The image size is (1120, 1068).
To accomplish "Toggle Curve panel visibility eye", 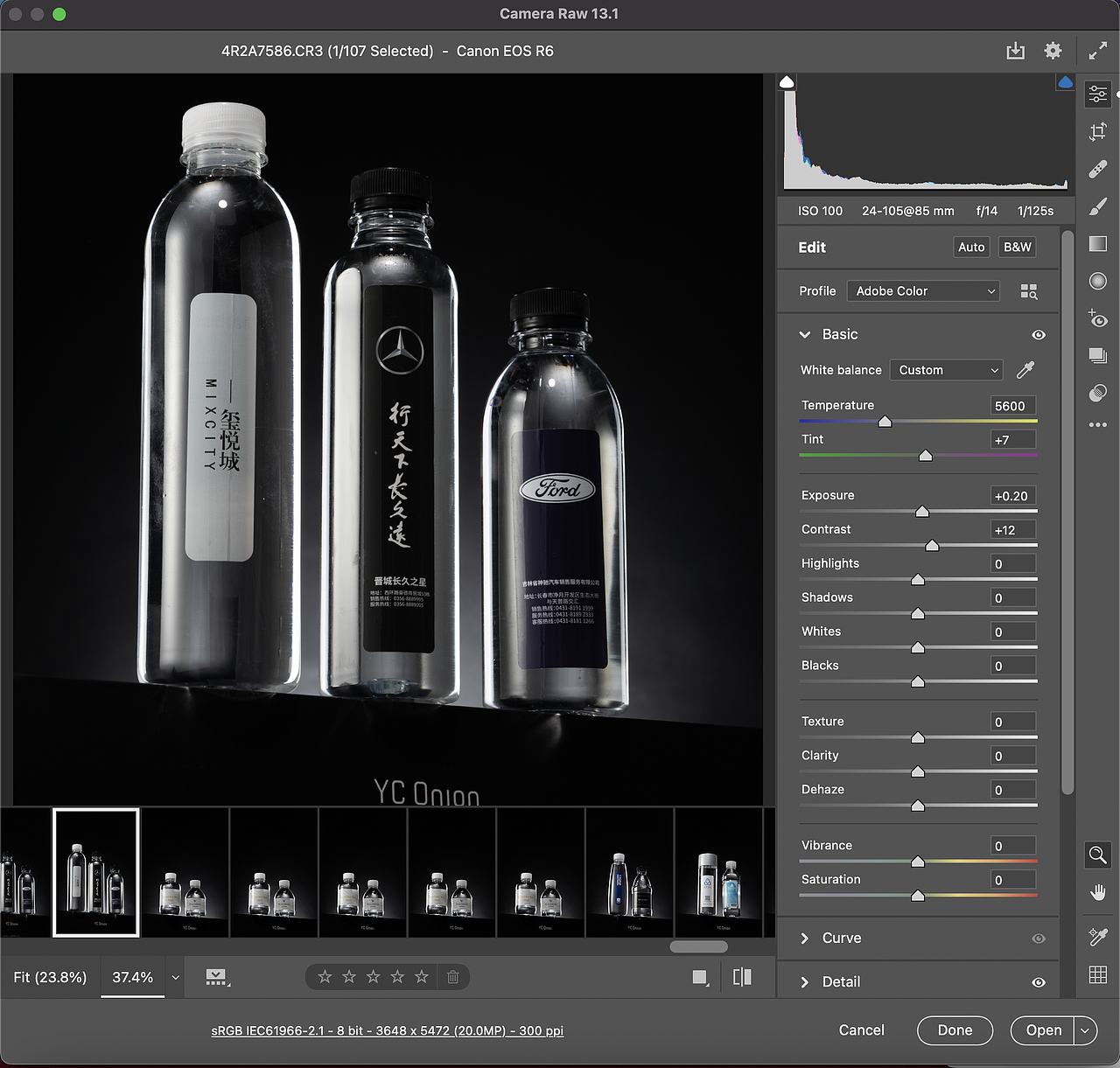I will [x=1039, y=939].
